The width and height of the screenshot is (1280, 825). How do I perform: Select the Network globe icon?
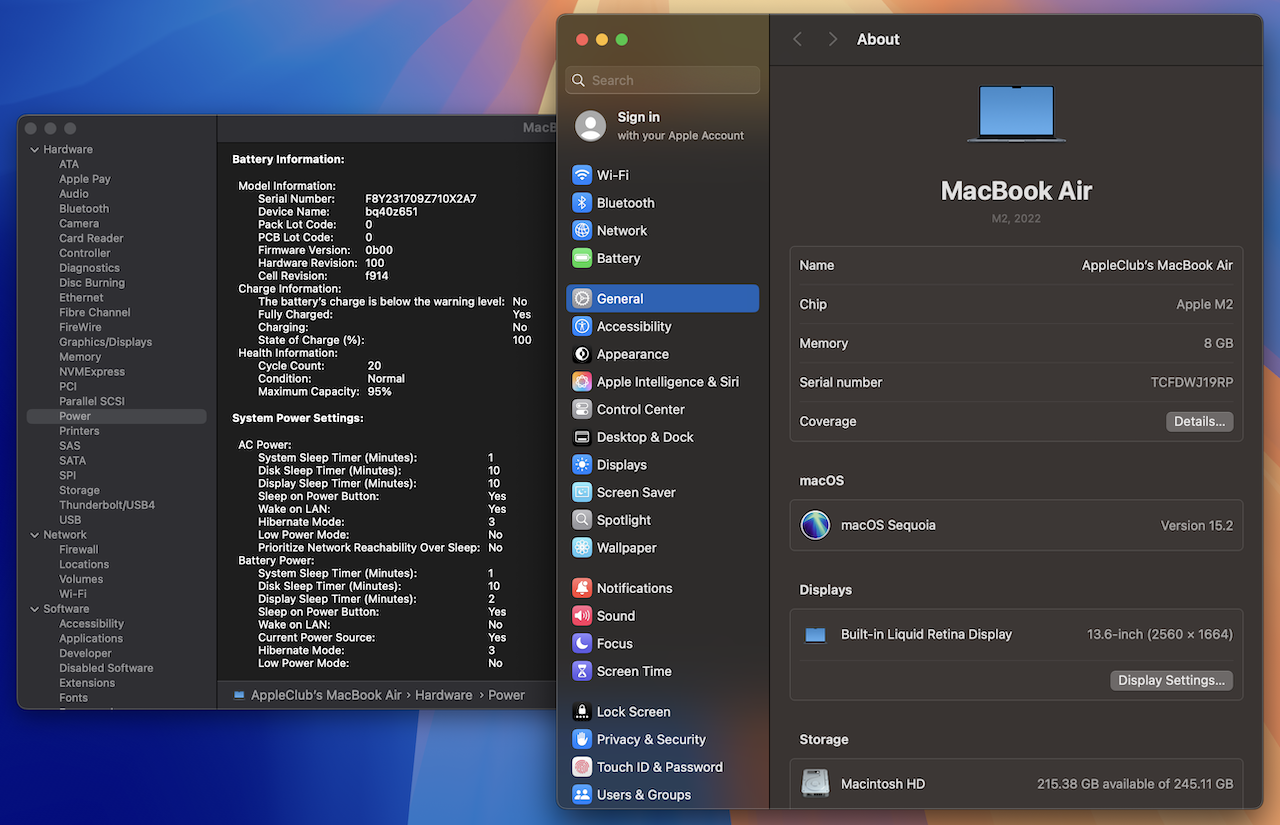pos(582,230)
